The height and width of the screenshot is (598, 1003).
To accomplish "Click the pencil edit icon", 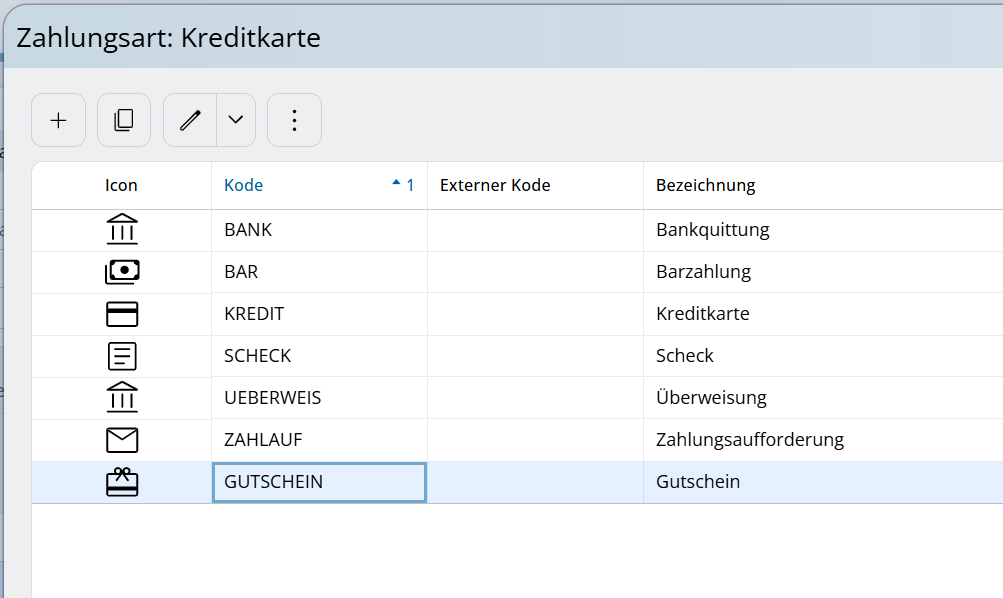I will 190,120.
